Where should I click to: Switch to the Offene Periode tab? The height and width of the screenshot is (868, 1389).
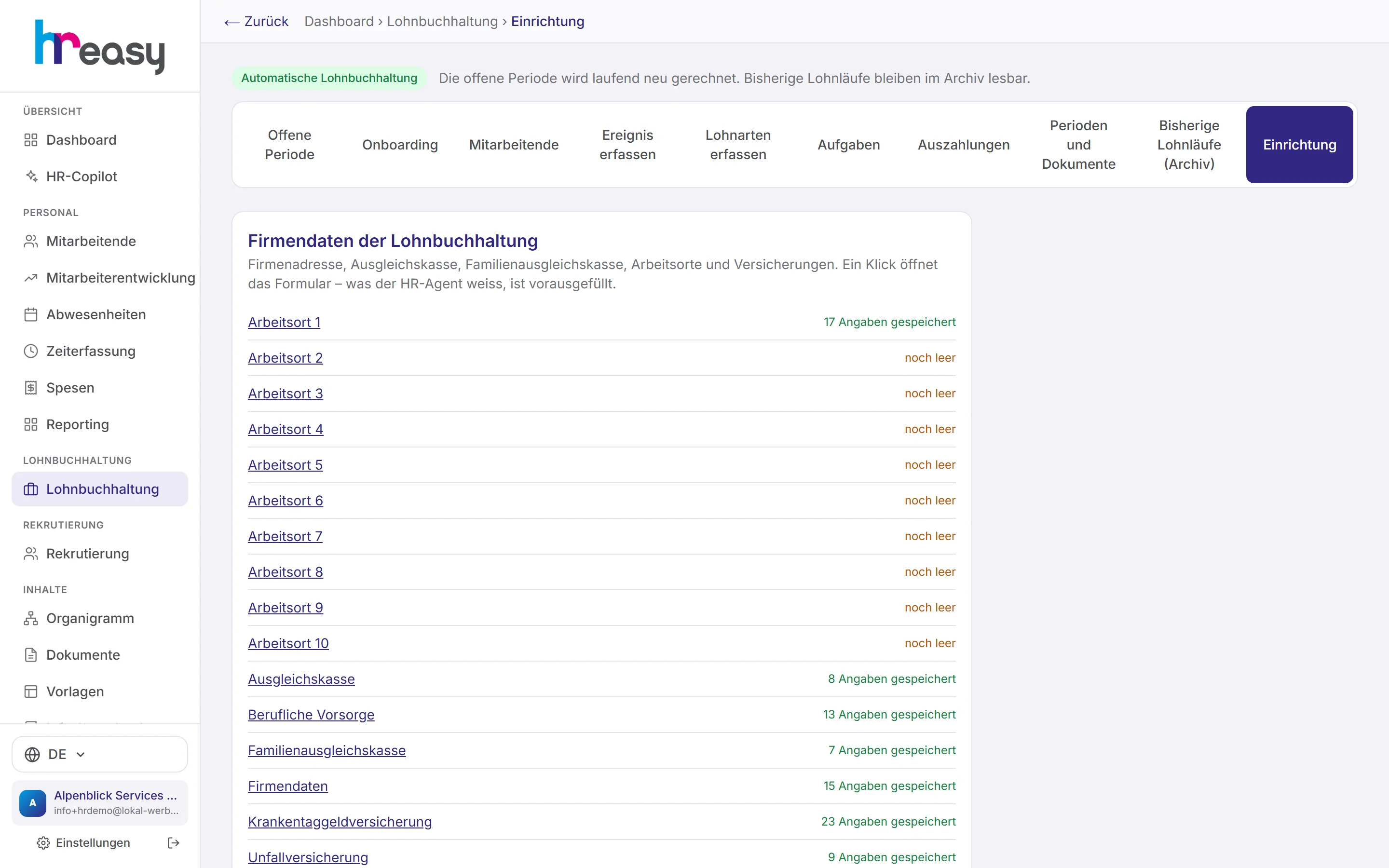coord(289,145)
